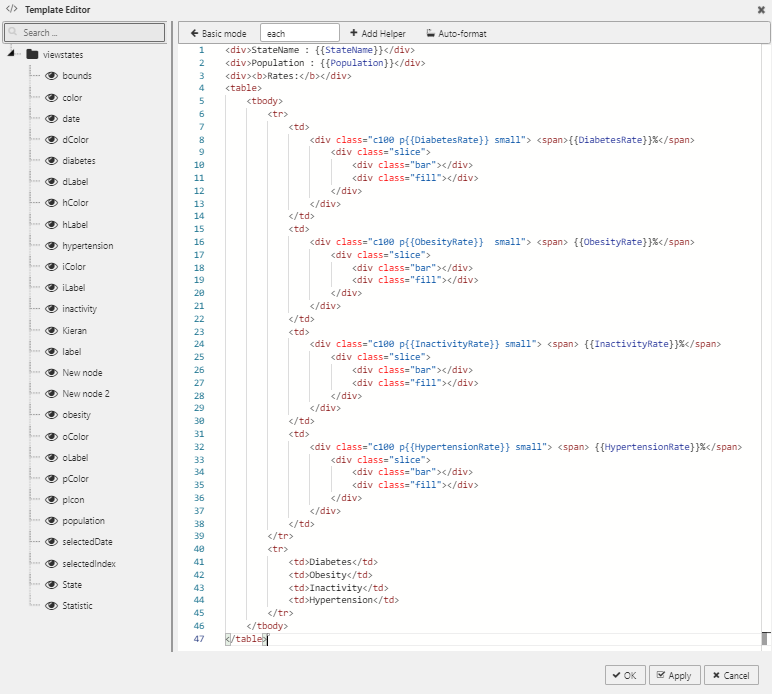This screenshot has height=694, width=772.
Task: Auto-format the template code
Action: point(456,34)
